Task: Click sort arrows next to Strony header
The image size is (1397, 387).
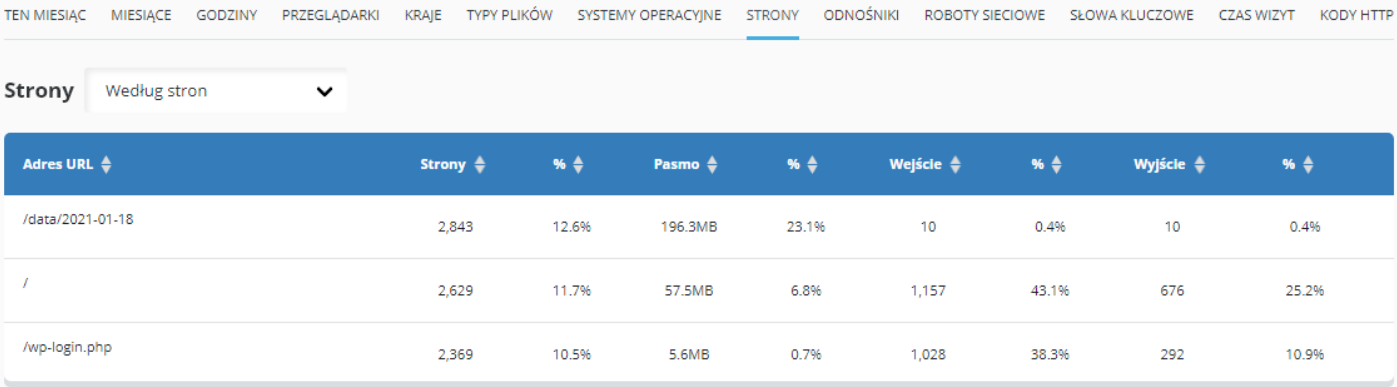Action: coord(480,165)
